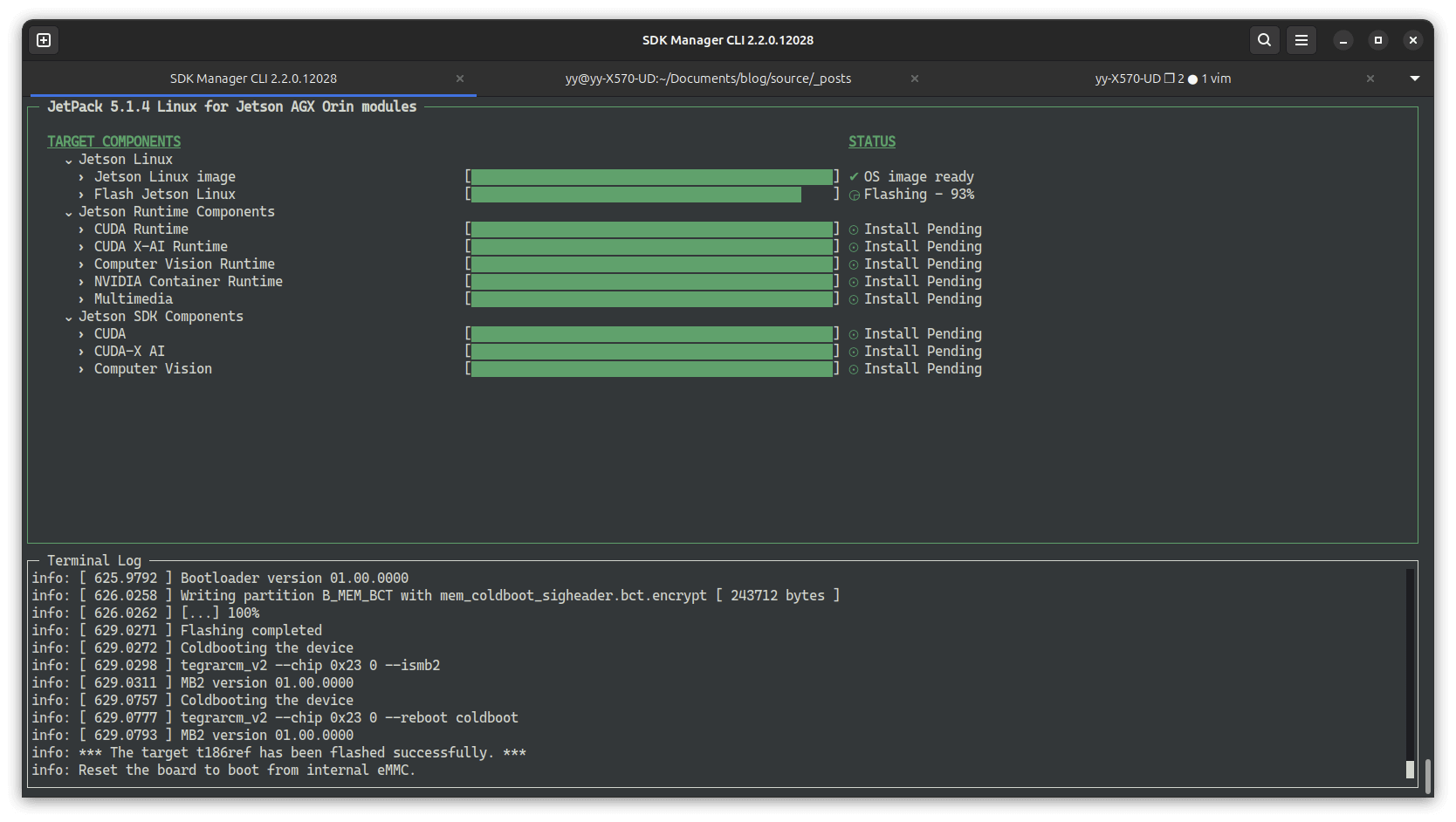This screenshot has width=1456, height=822.
Task: Click the CUDA-X AI pending status icon
Action: [854, 352]
